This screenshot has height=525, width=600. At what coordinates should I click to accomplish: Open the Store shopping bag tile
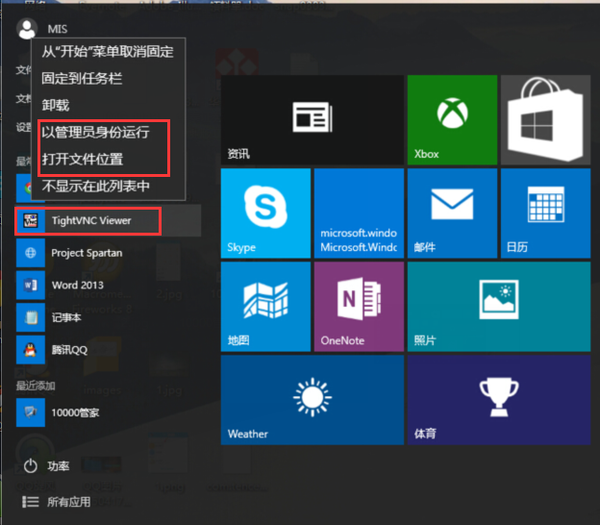click(546, 120)
